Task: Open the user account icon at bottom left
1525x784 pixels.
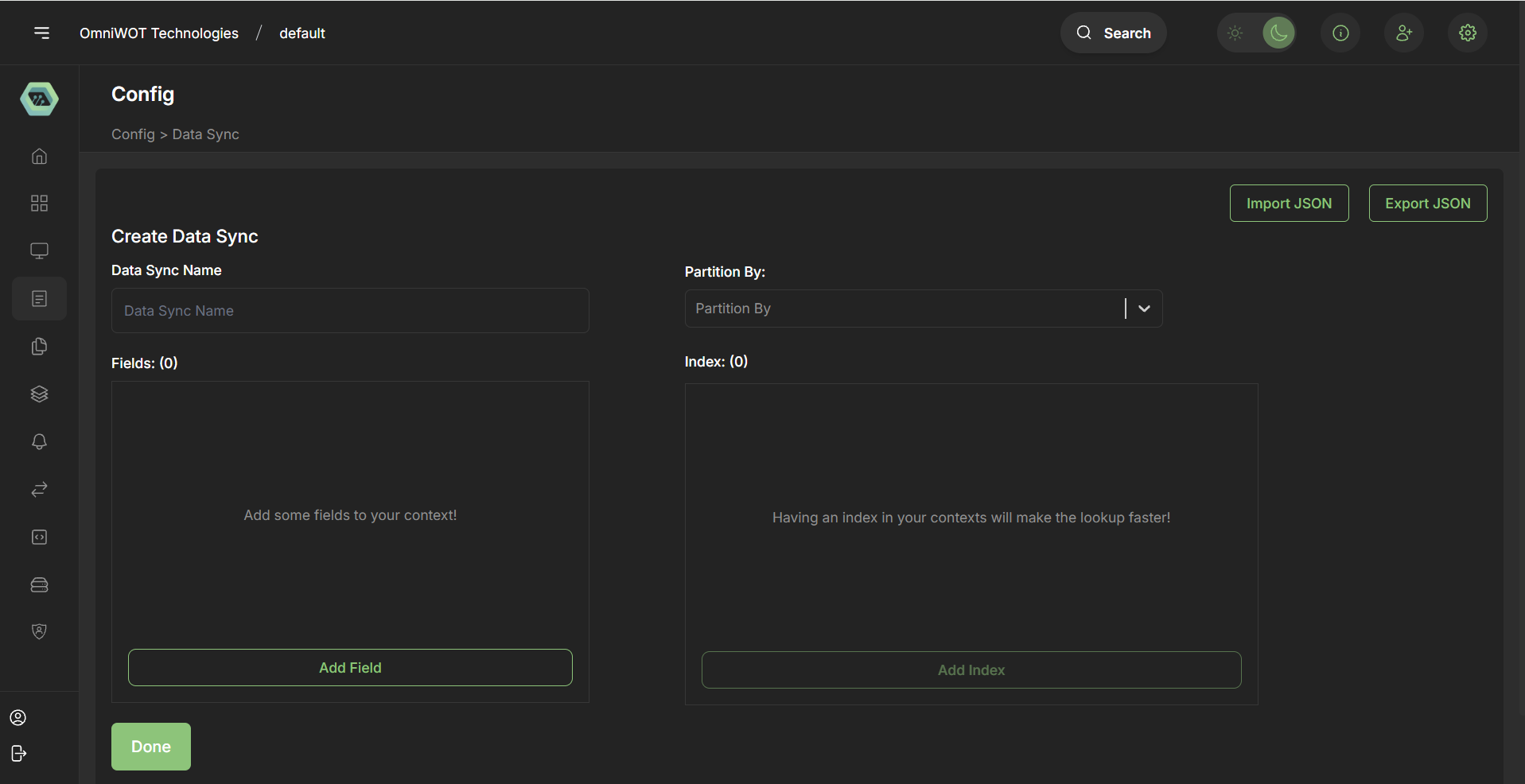Action: (18, 717)
